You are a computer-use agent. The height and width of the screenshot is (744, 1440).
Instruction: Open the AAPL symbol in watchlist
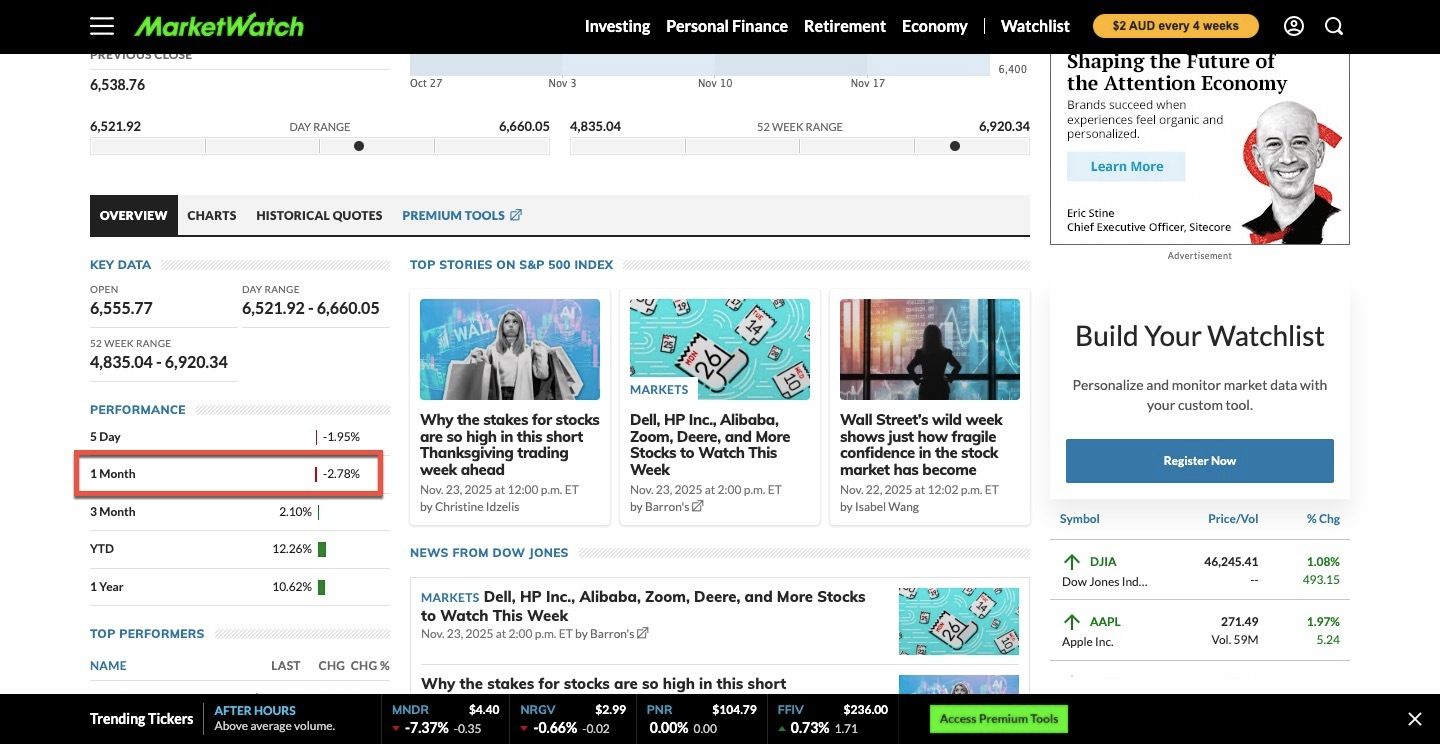pos(1105,622)
